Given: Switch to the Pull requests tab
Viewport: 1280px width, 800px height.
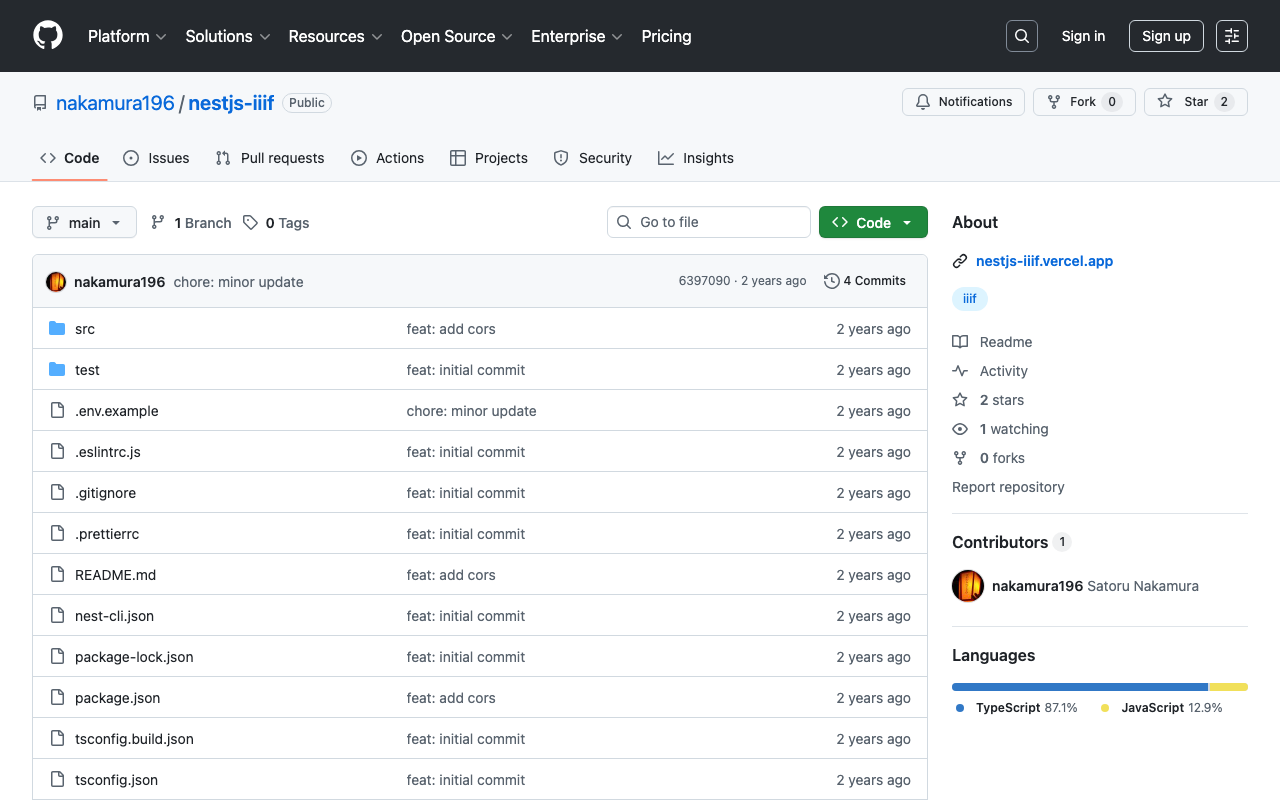Looking at the screenshot, I should (x=269, y=158).
